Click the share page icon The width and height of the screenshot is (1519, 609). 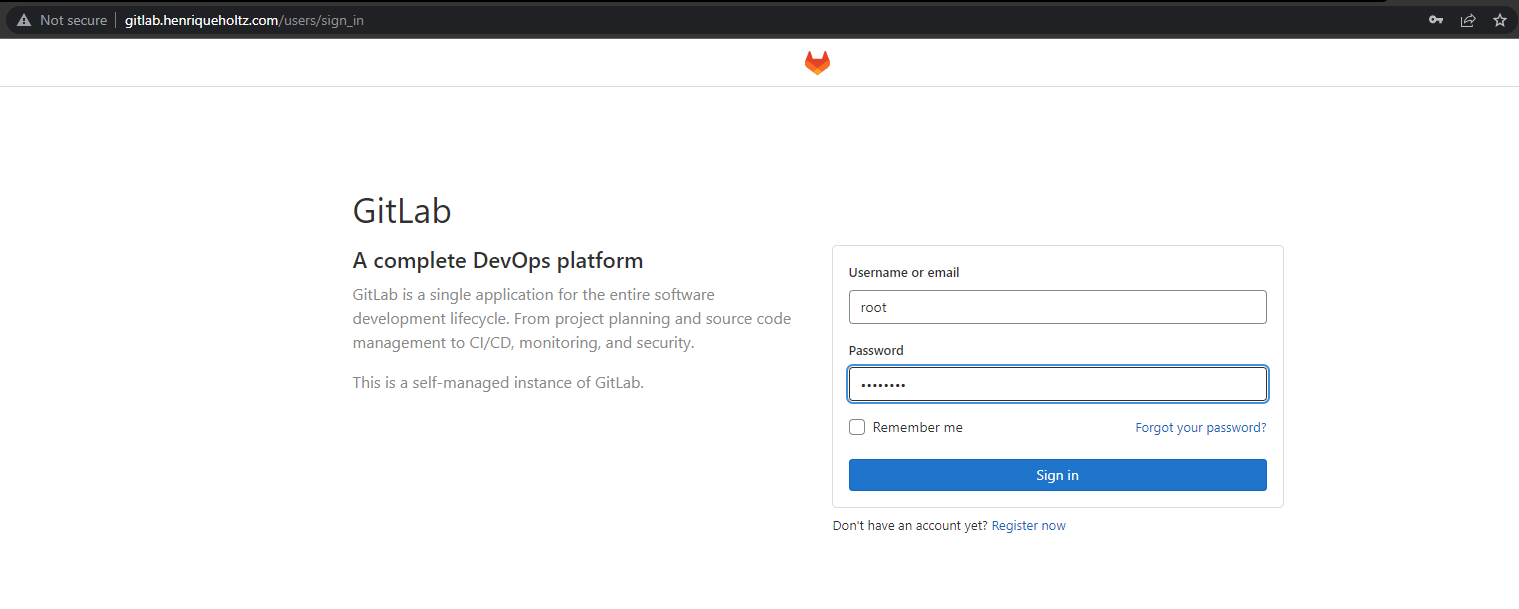(1468, 20)
